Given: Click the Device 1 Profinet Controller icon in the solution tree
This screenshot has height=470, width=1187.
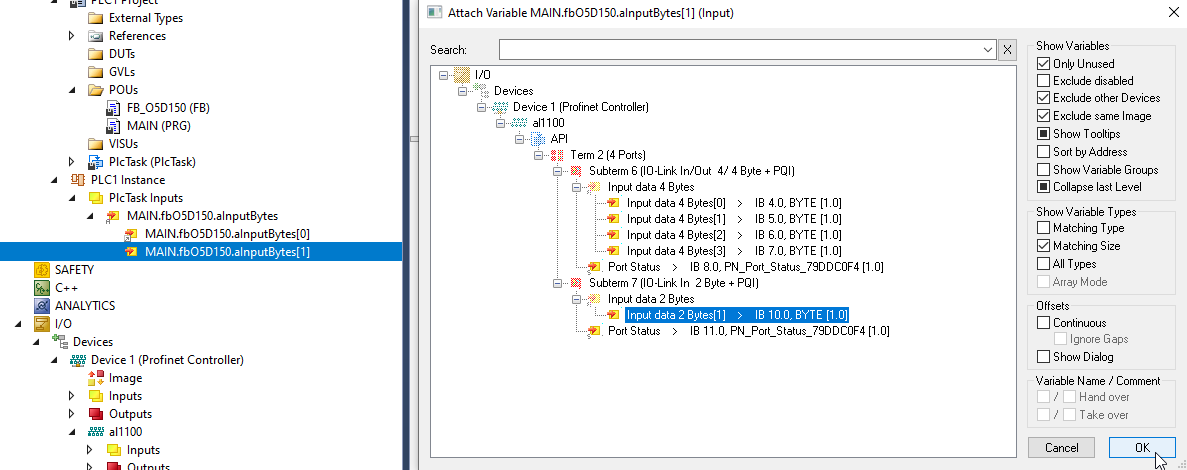Looking at the screenshot, I should click(x=77, y=360).
